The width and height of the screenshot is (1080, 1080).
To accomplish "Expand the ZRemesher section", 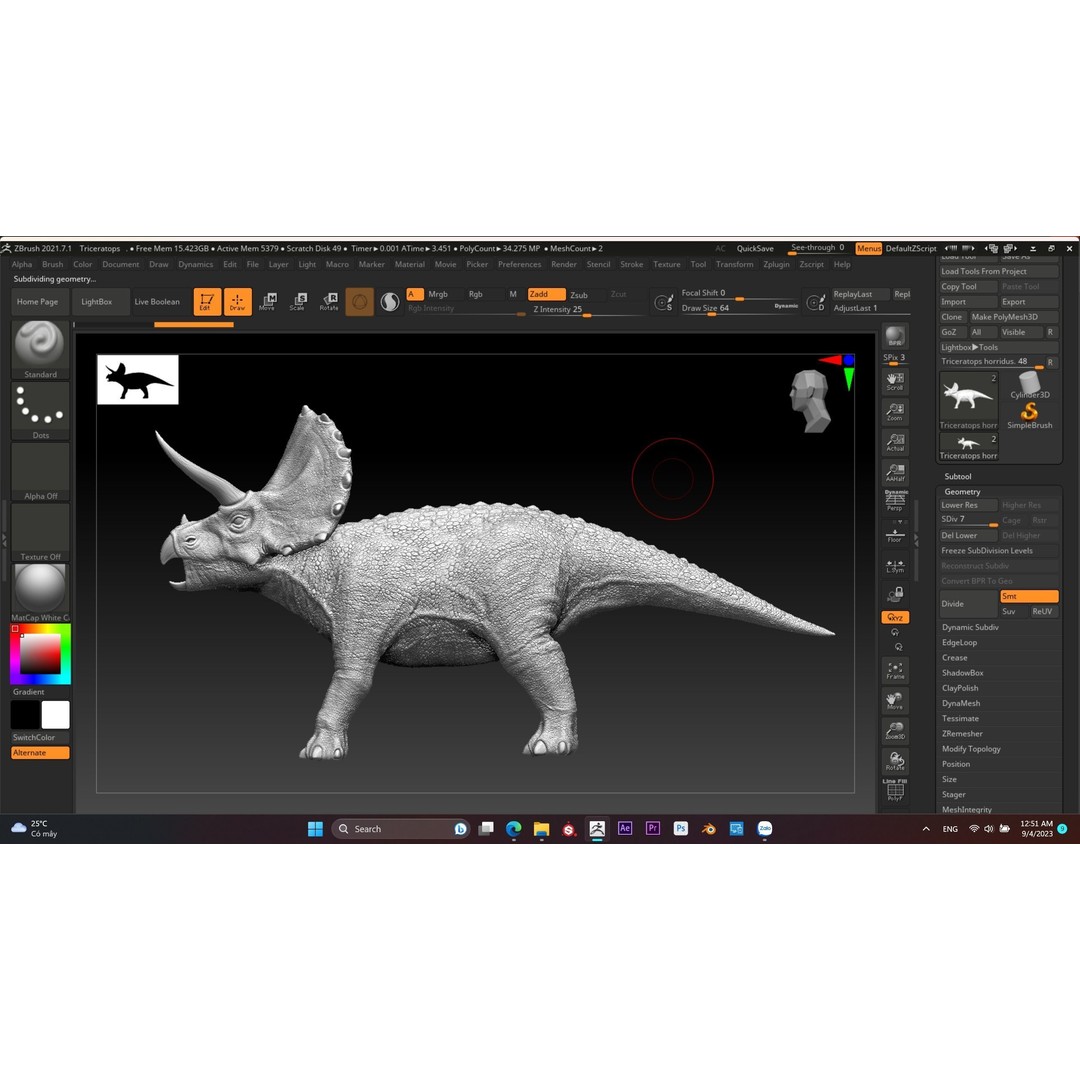I will point(962,734).
